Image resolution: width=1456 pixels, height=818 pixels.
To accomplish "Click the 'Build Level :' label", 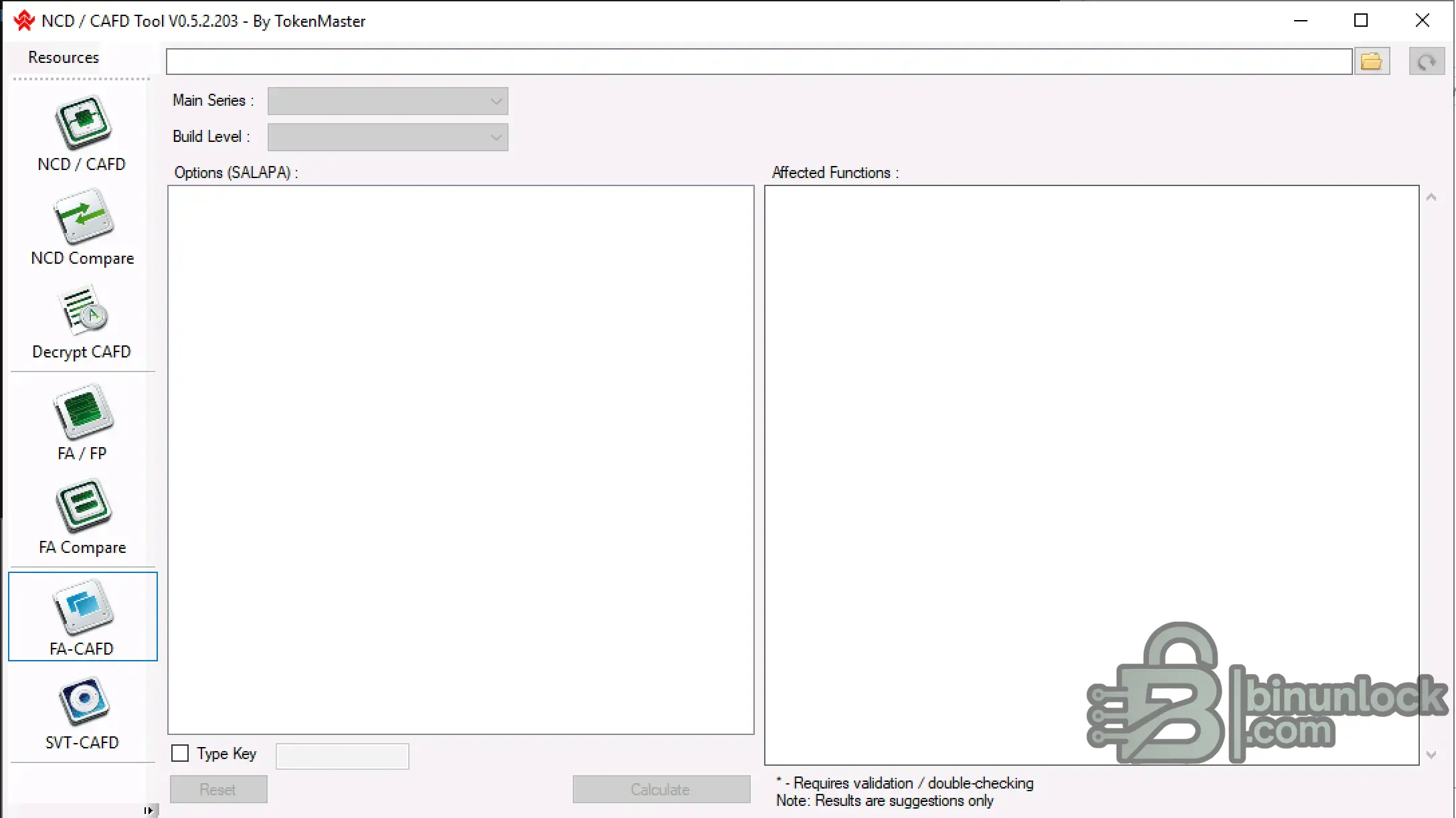I will pos(211,137).
